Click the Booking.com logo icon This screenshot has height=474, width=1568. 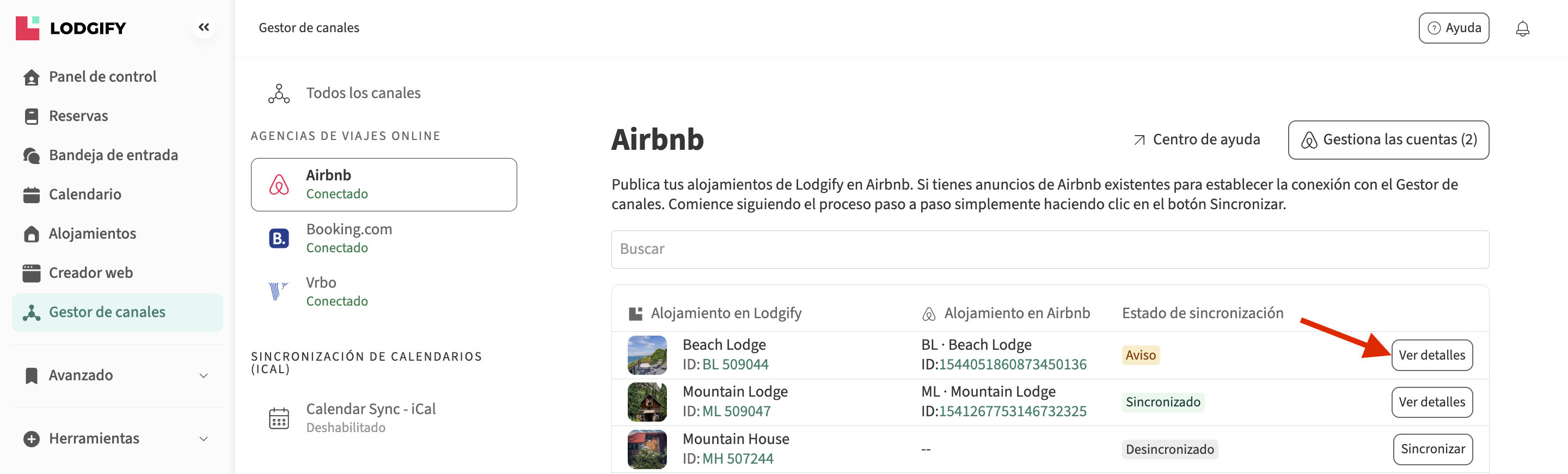279,238
